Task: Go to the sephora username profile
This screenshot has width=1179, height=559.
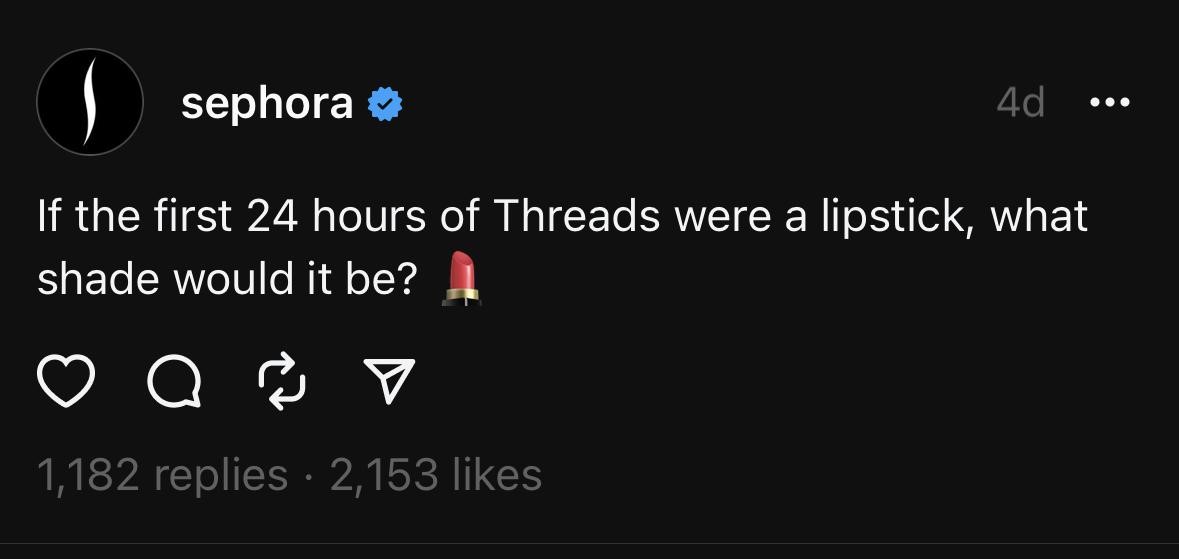Action: (x=267, y=102)
